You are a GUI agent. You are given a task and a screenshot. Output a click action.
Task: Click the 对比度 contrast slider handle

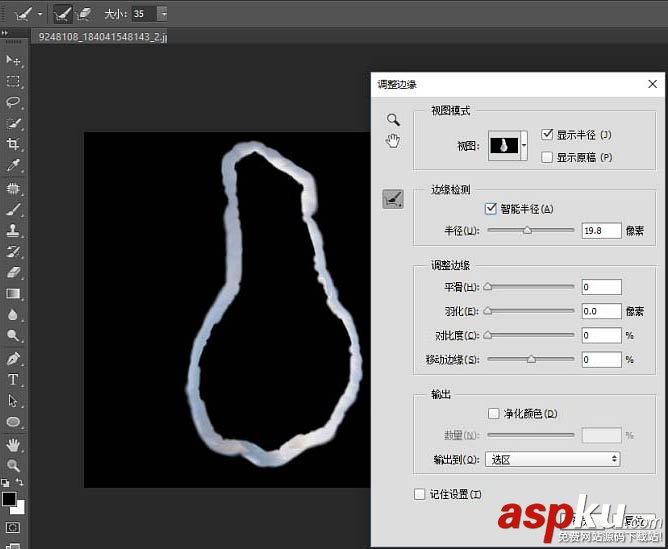tap(488, 335)
